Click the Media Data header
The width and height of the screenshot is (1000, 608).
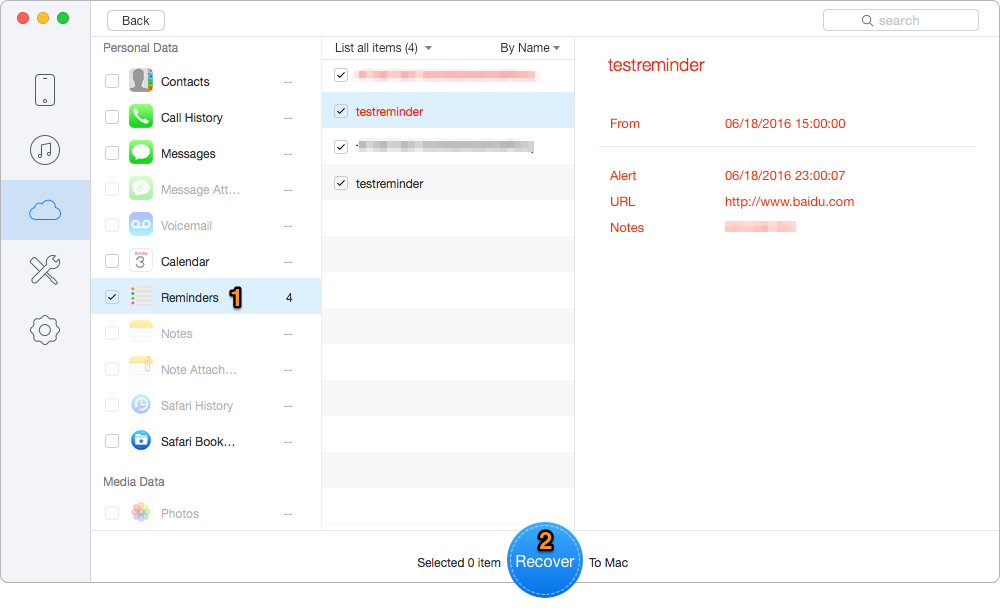tap(133, 482)
